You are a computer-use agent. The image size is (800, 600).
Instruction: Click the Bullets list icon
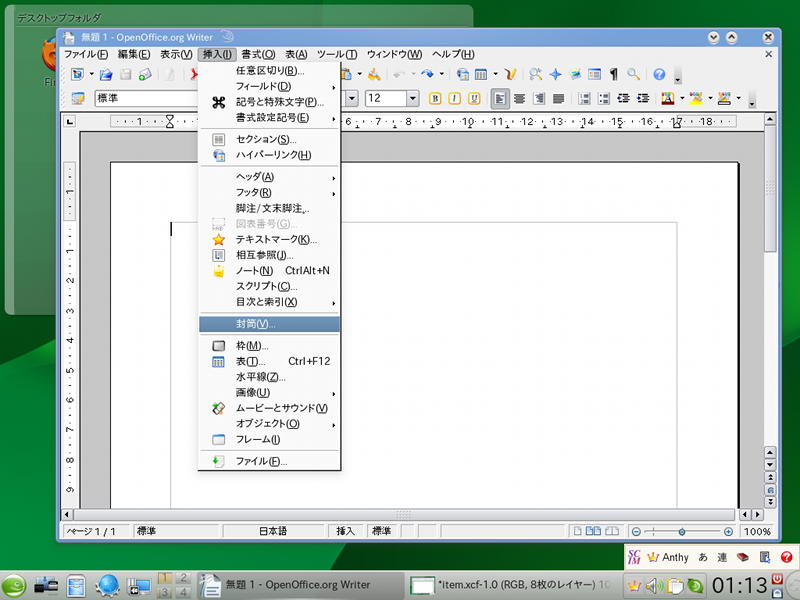click(604, 98)
